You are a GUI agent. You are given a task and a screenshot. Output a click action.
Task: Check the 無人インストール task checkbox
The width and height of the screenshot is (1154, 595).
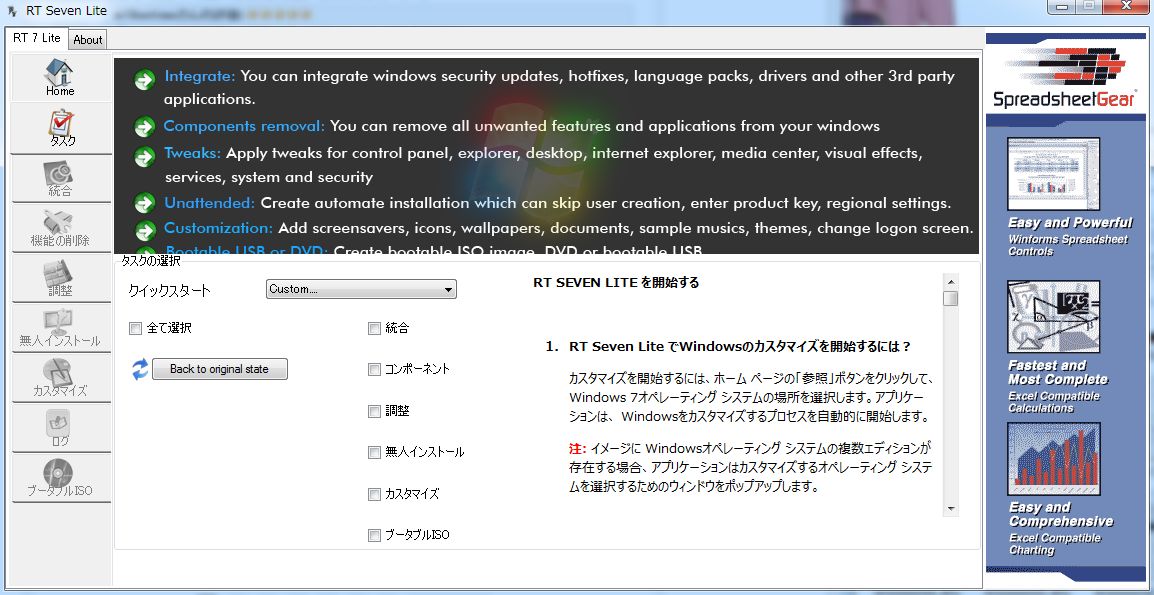click(x=374, y=452)
